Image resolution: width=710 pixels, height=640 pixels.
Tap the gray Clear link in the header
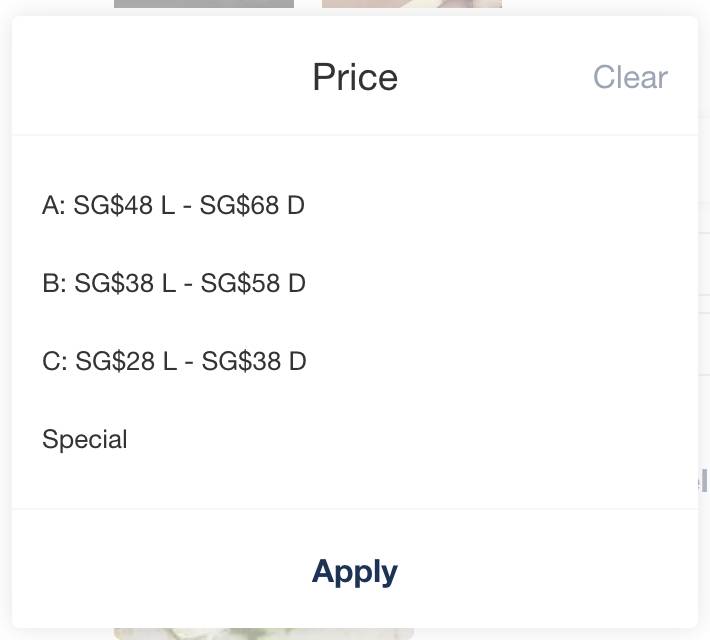click(630, 77)
